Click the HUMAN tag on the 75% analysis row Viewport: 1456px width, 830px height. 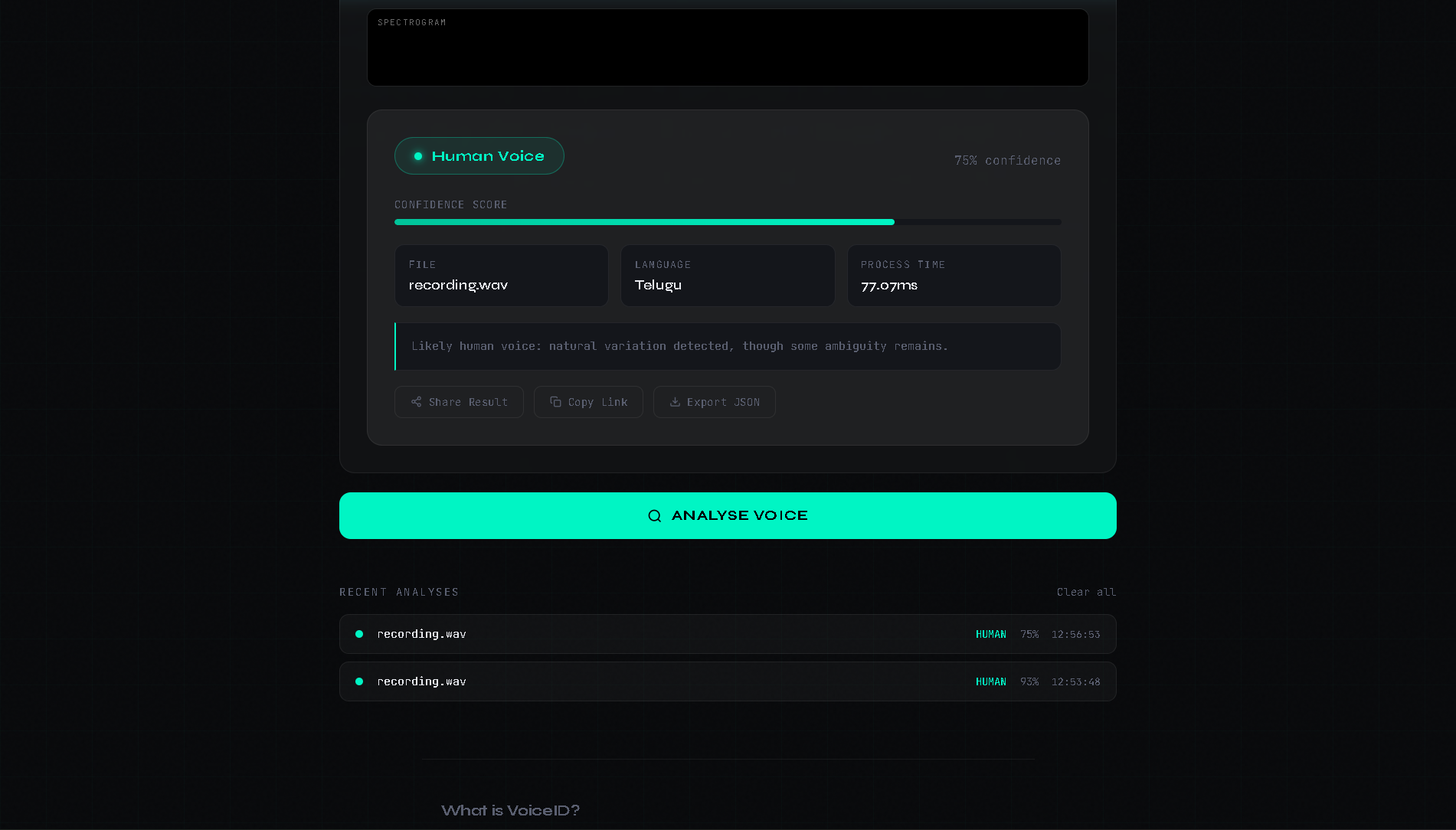[990, 634]
